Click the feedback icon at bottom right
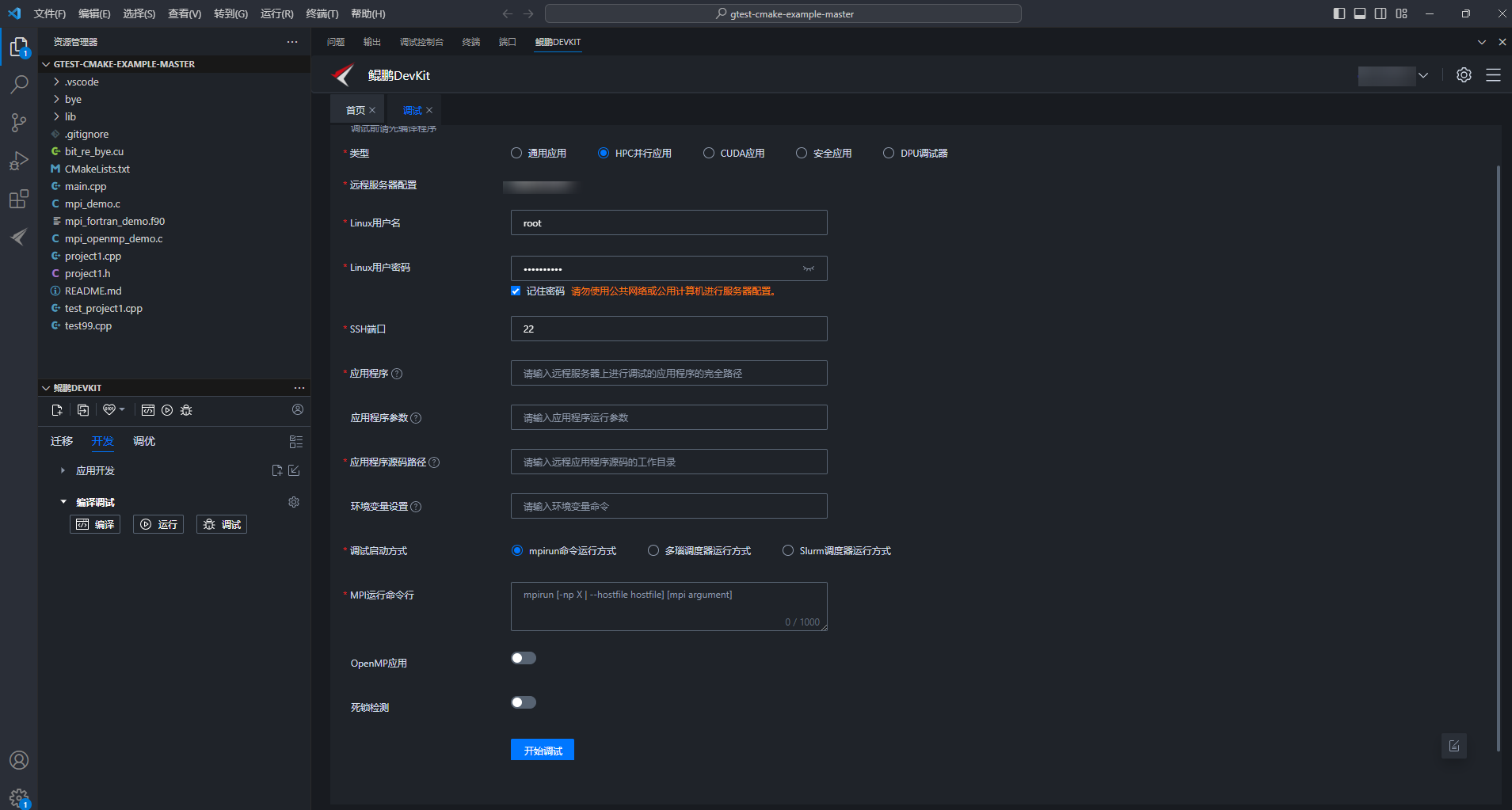 tap(1454, 746)
